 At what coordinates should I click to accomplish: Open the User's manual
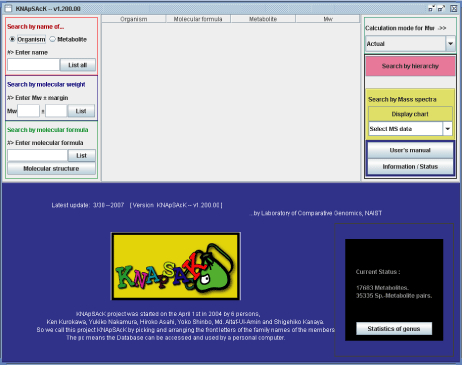coord(410,150)
